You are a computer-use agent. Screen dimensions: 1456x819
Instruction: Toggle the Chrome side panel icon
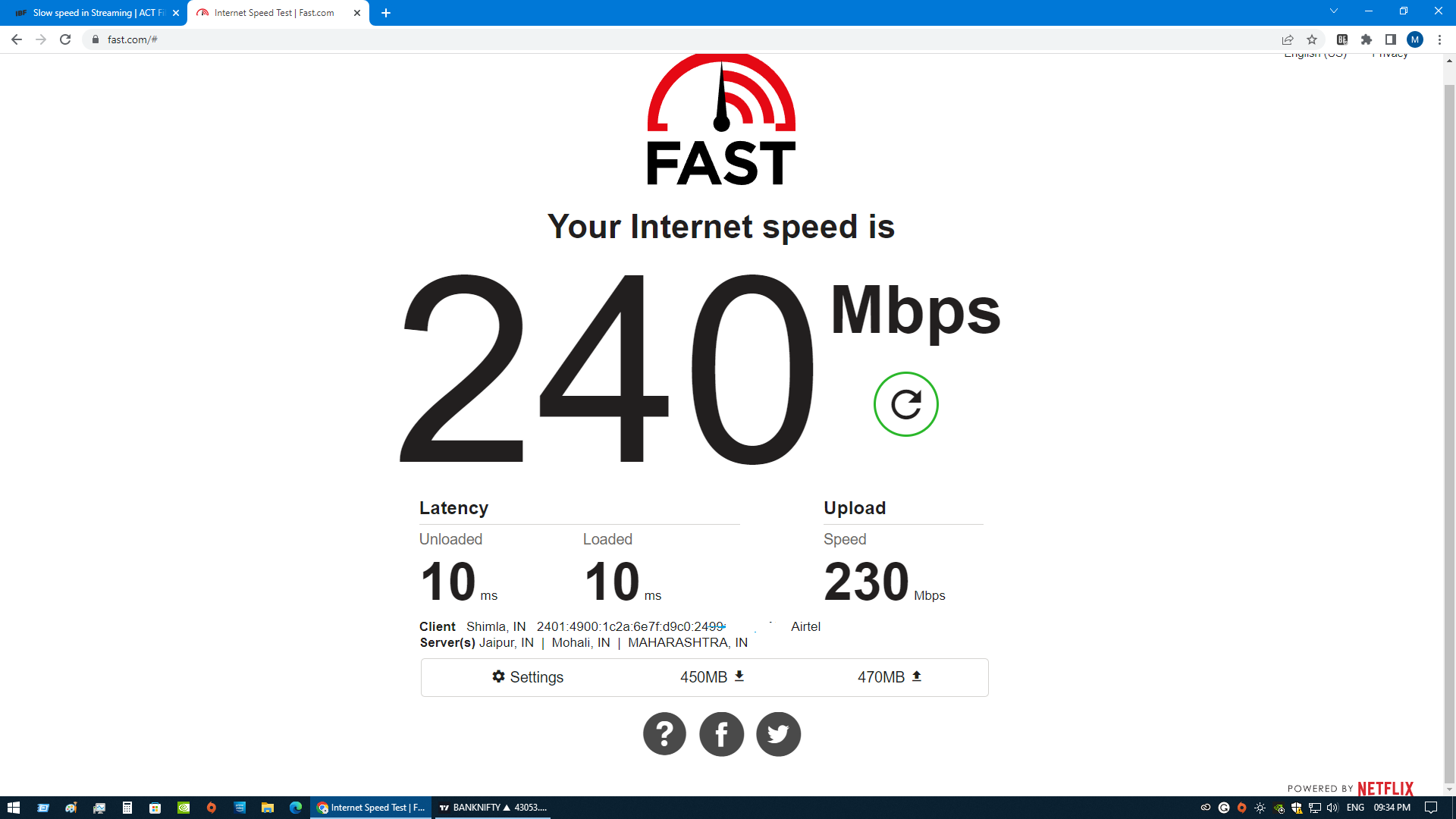(1391, 39)
